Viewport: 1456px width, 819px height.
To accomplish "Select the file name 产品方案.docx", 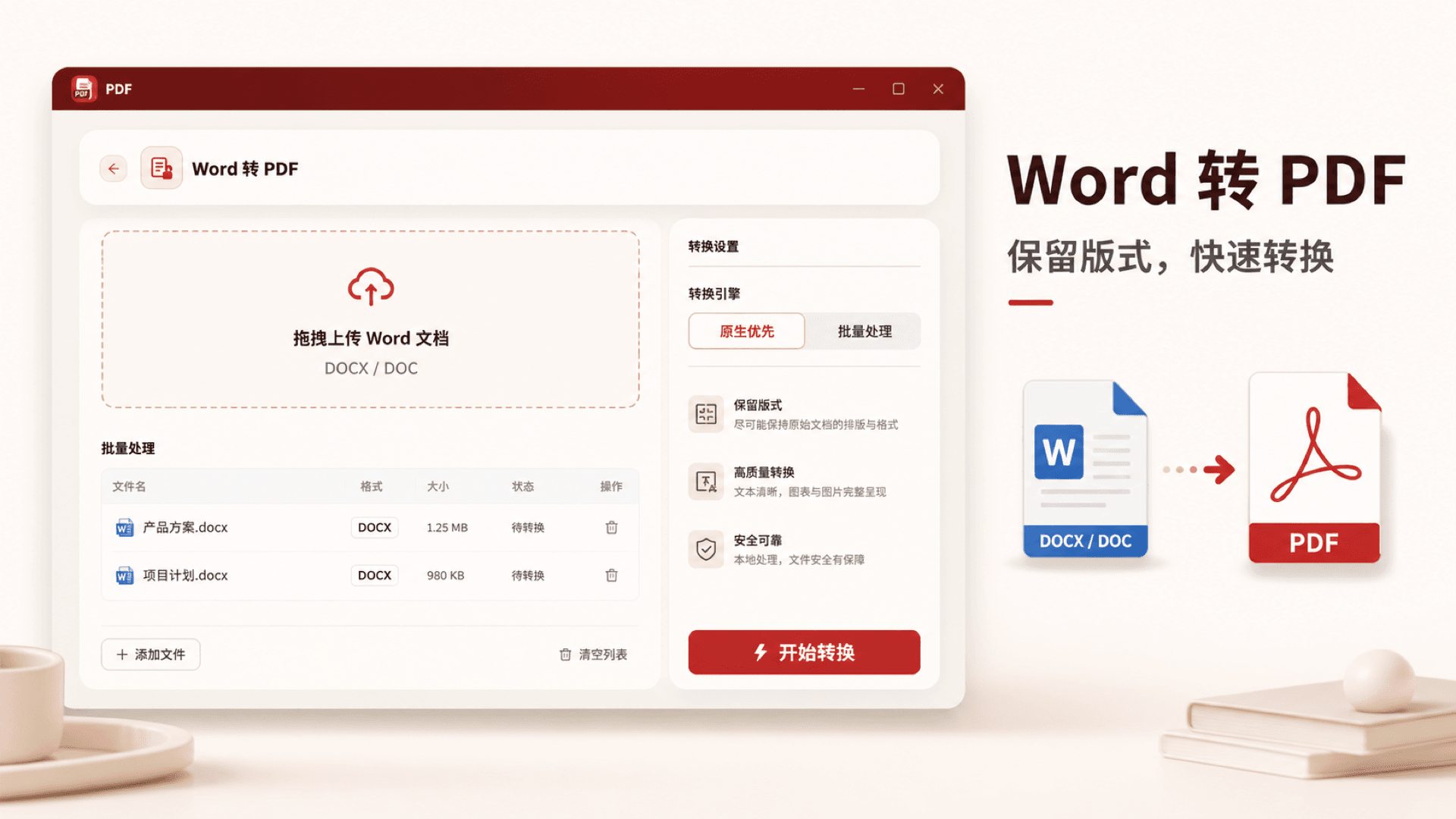I will point(185,528).
